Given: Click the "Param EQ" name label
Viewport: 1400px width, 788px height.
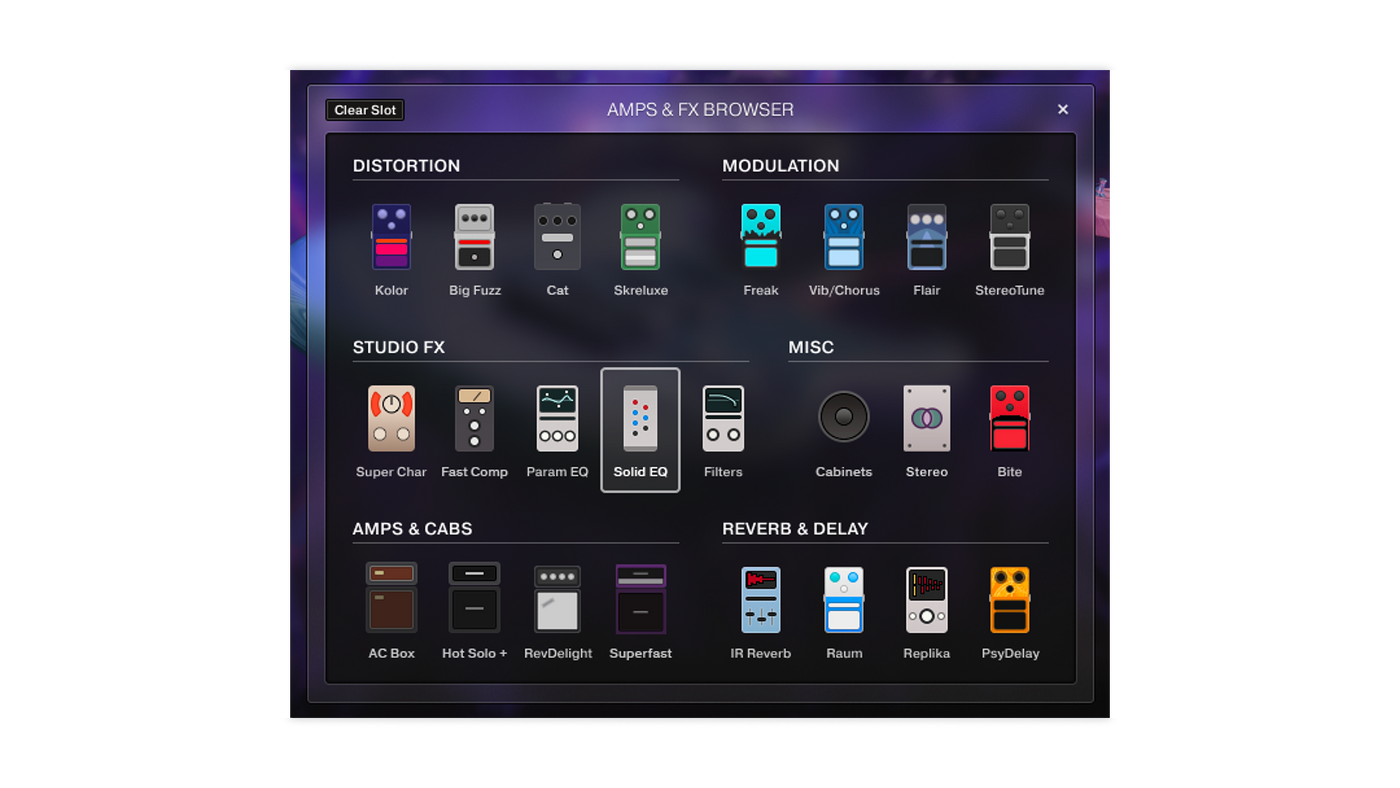Looking at the screenshot, I should pyautogui.click(x=558, y=472).
